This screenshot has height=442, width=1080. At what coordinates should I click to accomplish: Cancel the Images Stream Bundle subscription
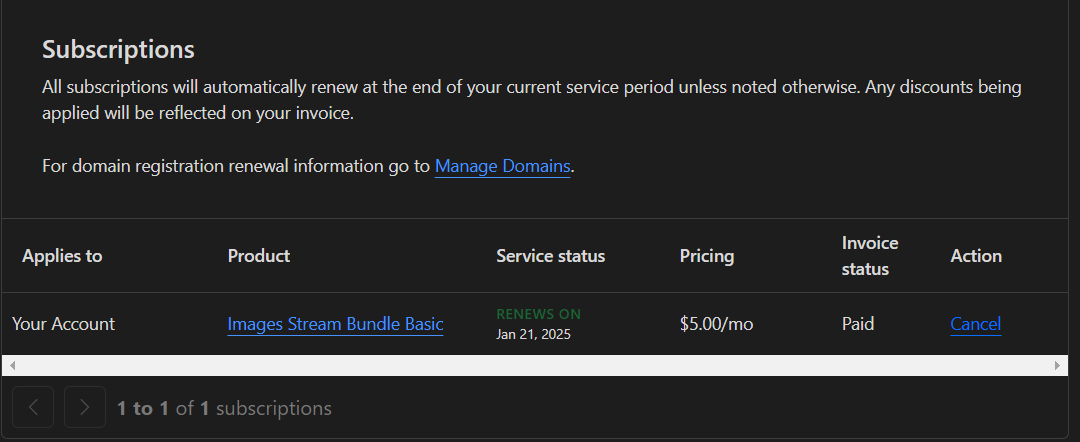point(975,324)
